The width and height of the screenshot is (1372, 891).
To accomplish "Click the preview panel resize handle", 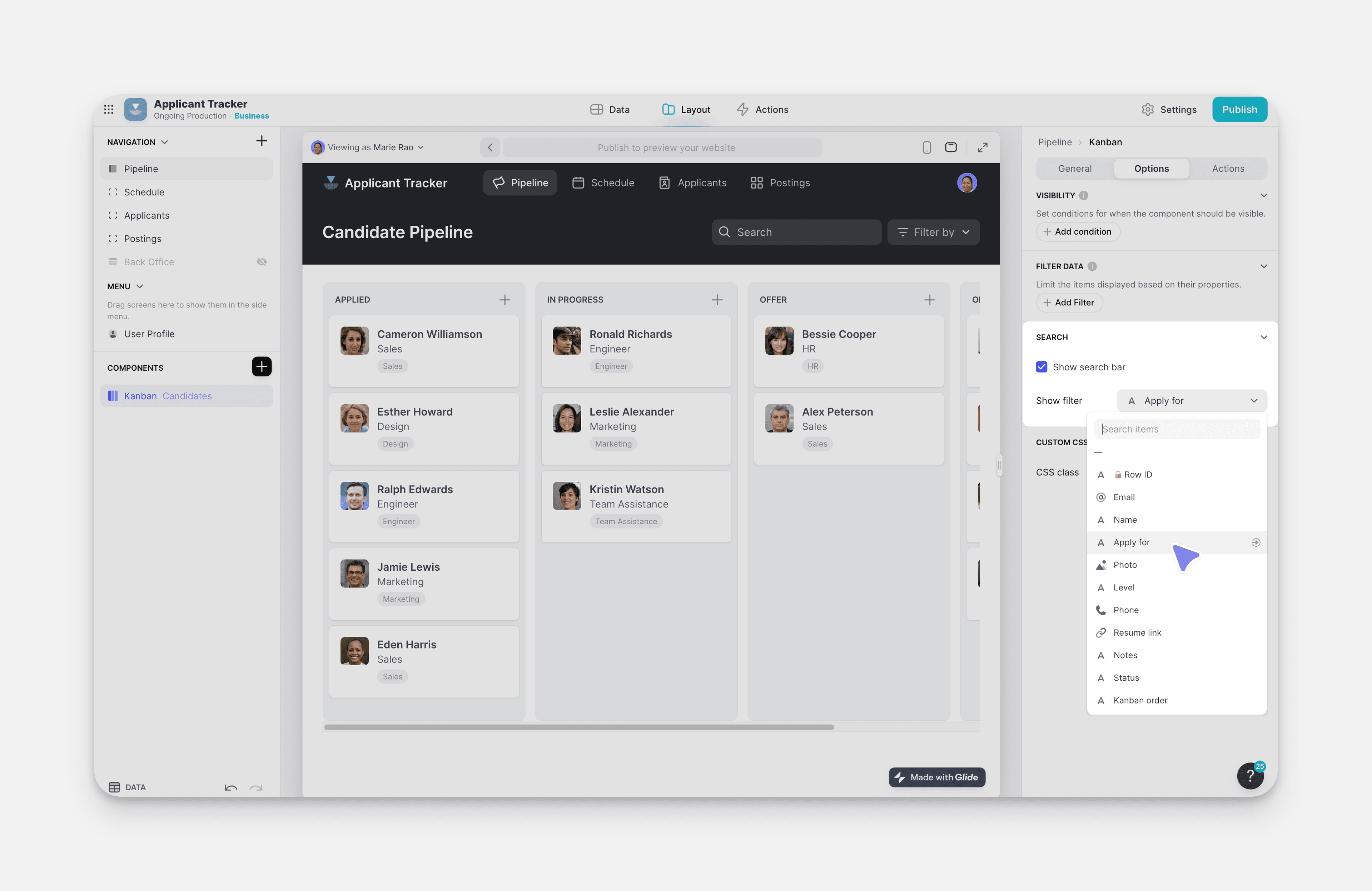I will [x=1000, y=465].
